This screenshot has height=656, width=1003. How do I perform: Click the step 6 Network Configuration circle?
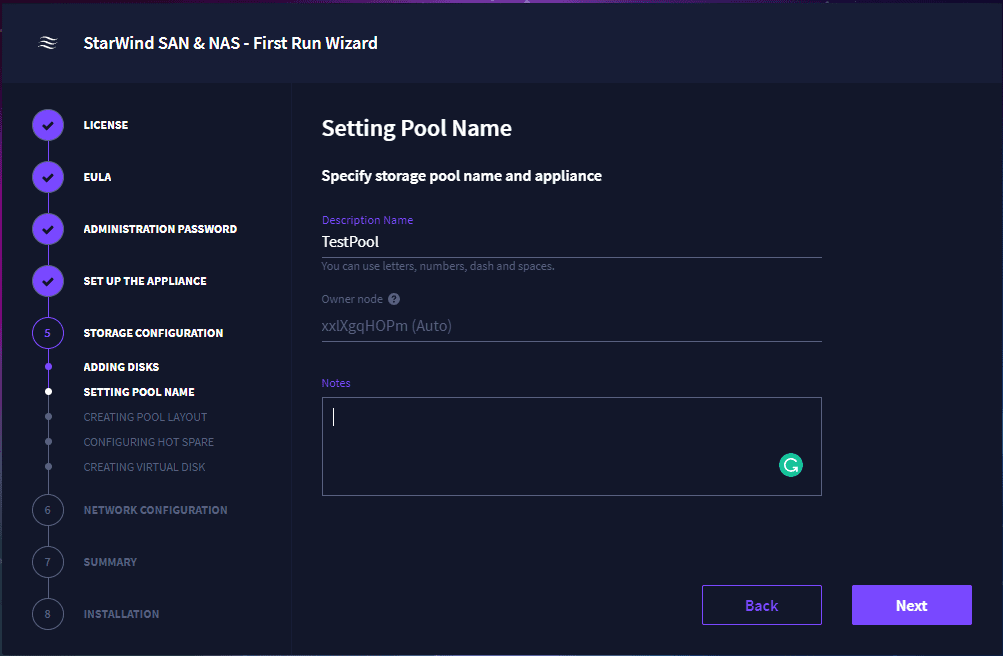click(x=48, y=510)
